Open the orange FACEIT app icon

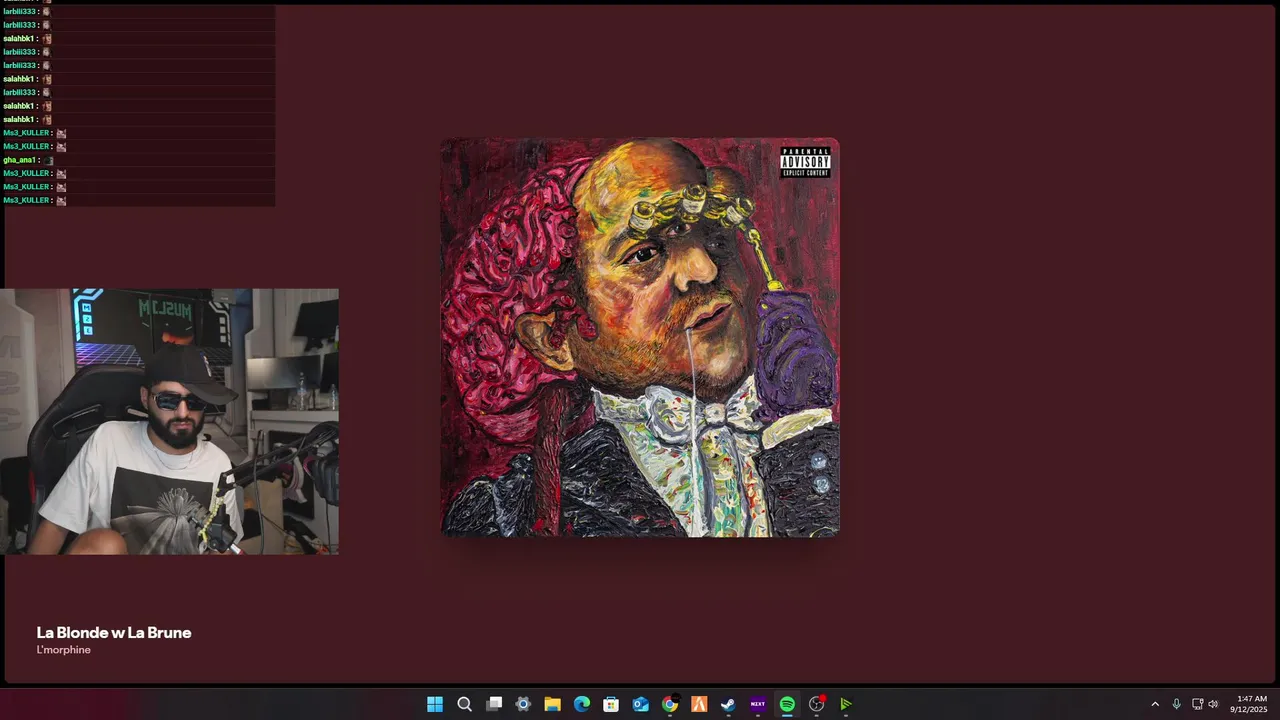pos(699,704)
